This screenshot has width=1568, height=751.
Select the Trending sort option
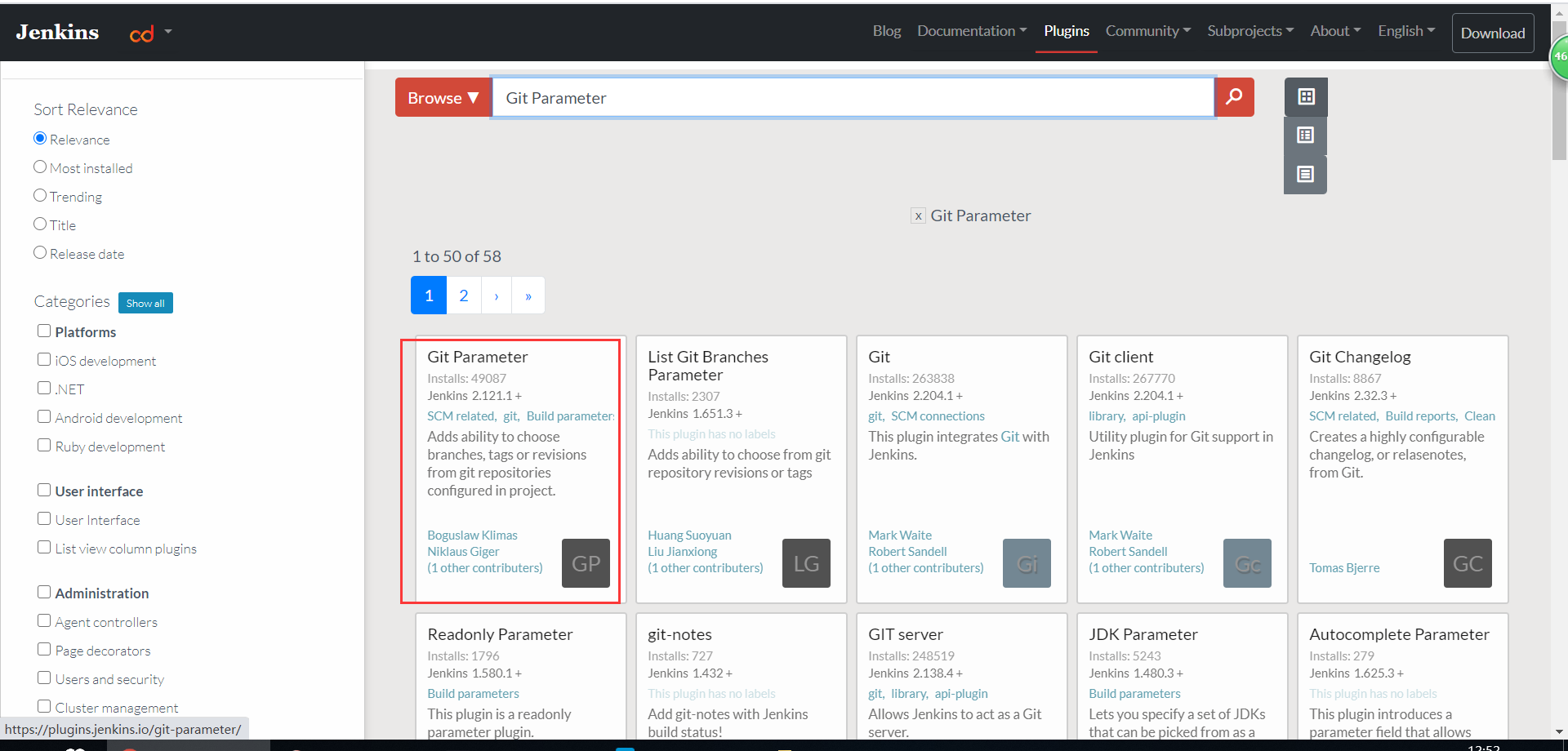(x=40, y=196)
